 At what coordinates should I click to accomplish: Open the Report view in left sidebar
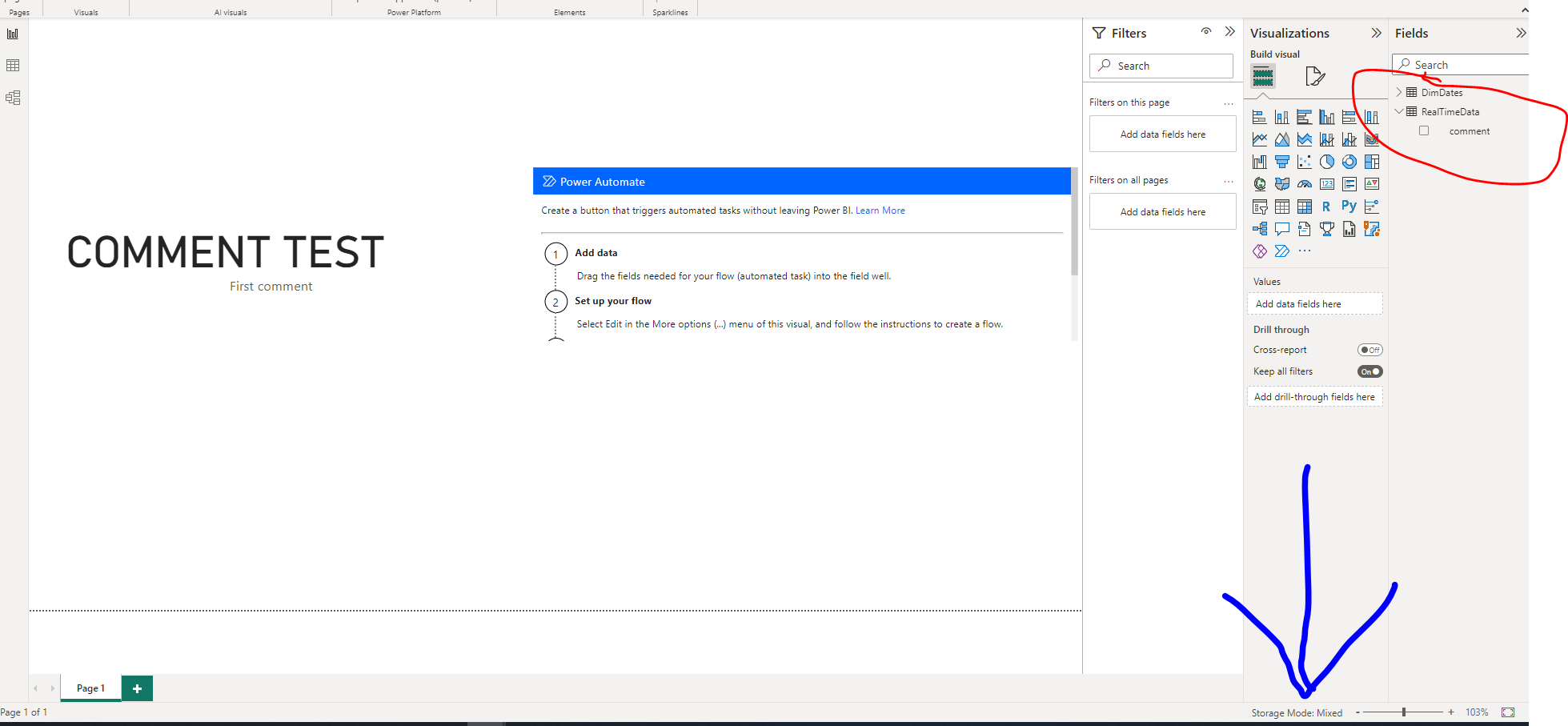13,34
